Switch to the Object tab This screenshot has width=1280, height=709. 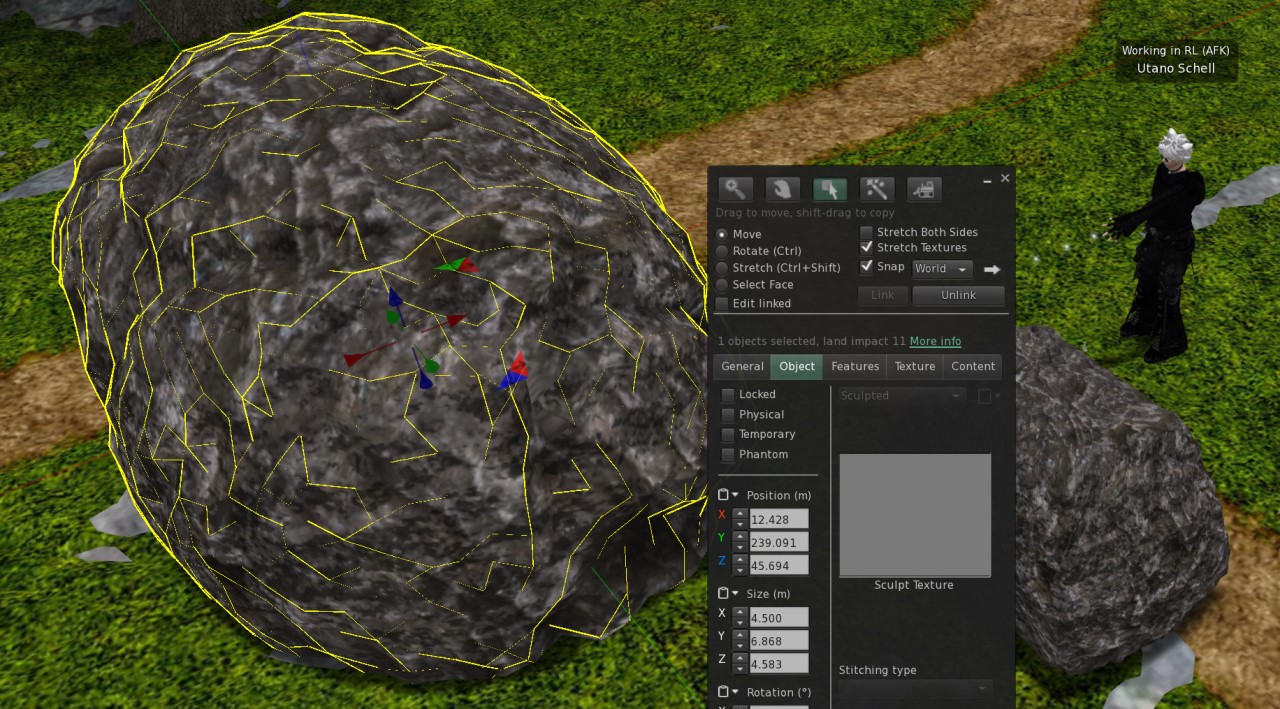click(x=797, y=367)
